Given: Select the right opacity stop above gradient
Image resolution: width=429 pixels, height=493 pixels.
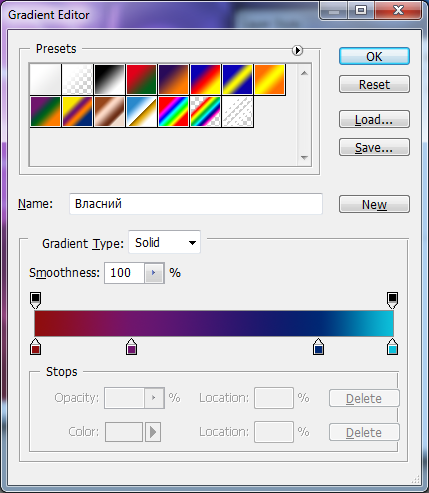Looking at the screenshot, I should (x=392, y=300).
